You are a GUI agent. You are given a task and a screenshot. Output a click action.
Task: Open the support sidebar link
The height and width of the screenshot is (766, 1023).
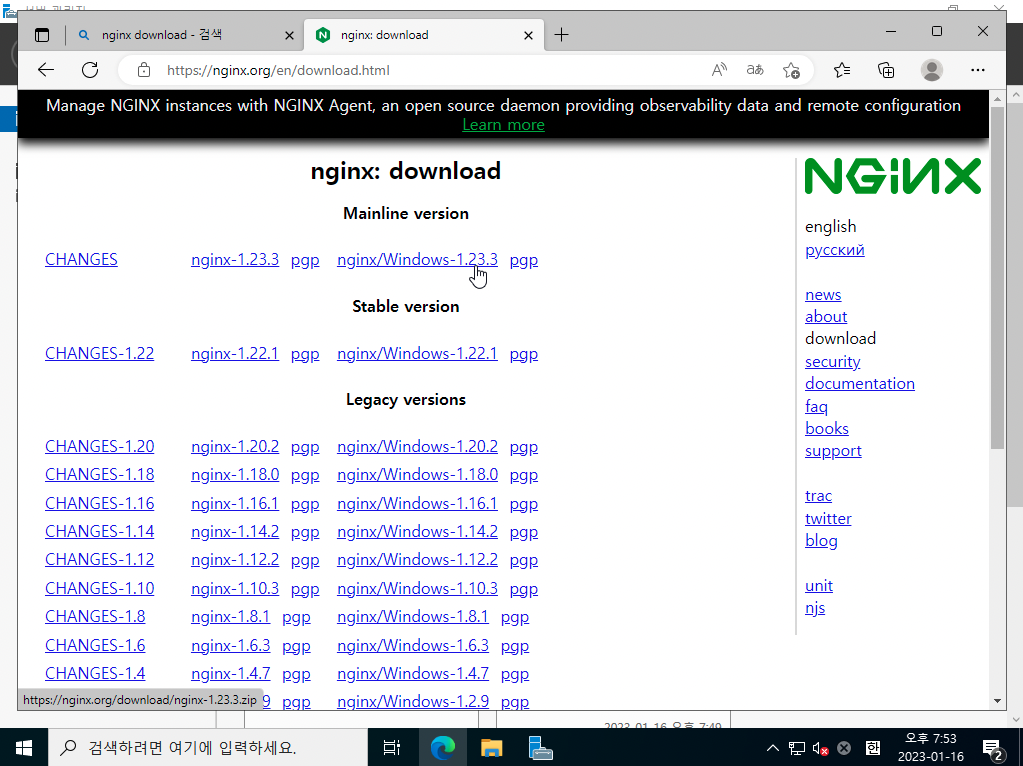(x=833, y=451)
